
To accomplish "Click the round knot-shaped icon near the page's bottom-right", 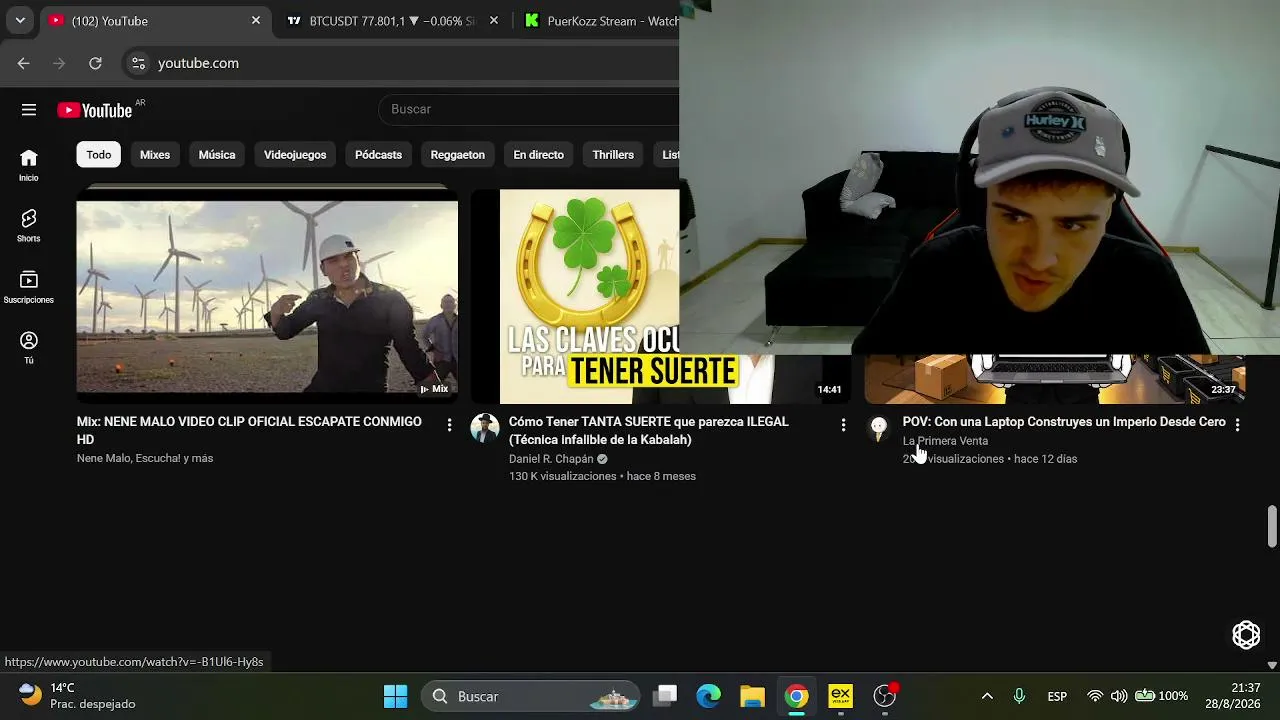I will [1246, 634].
